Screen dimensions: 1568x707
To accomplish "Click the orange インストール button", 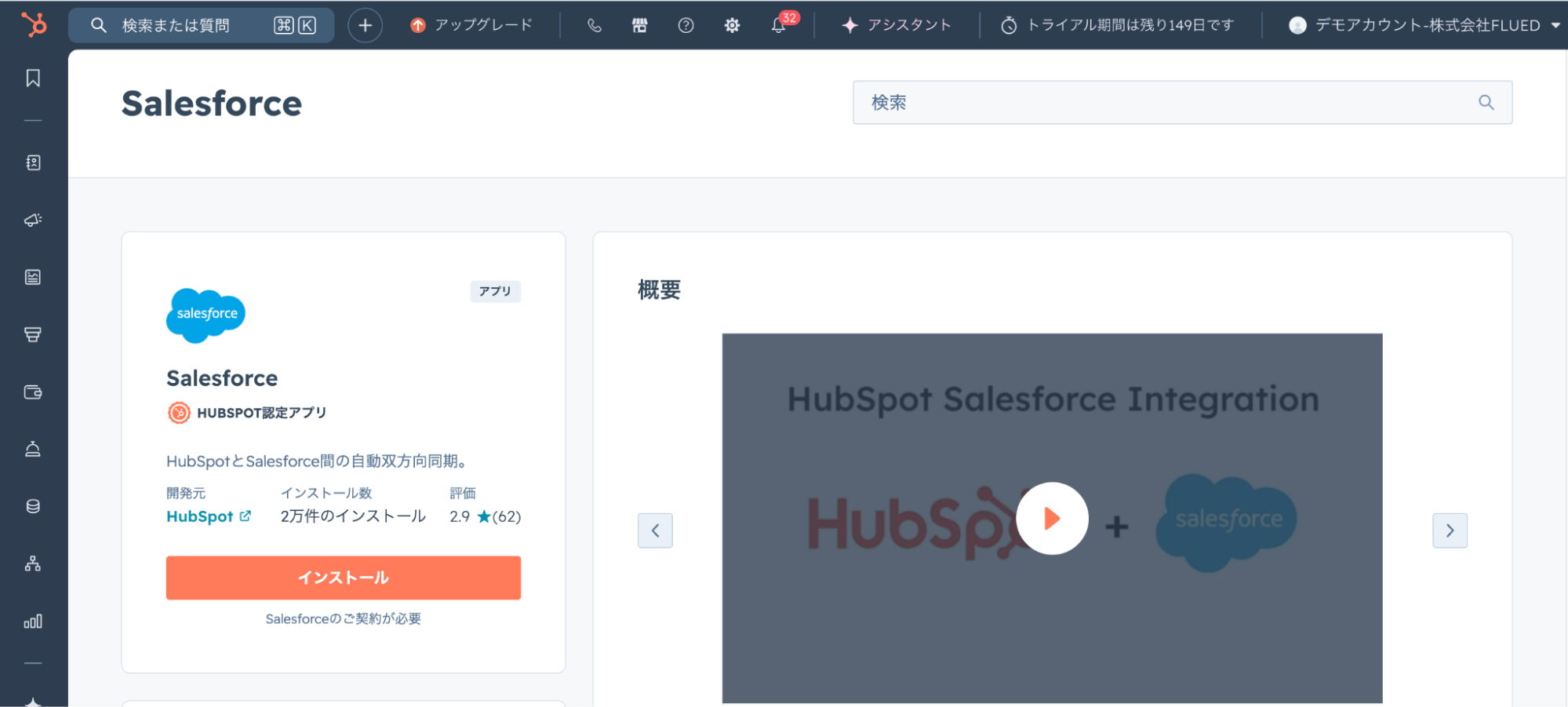I will pyautogui.click(x=344, y=578).
